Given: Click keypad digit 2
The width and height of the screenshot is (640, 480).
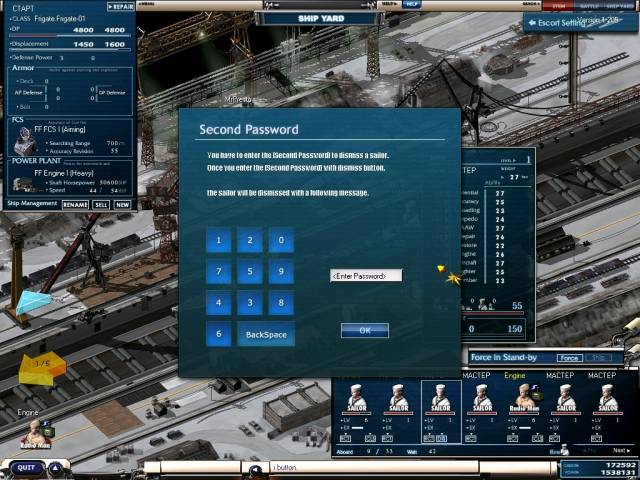Looking at the screenshot, I should coord(250,240).
